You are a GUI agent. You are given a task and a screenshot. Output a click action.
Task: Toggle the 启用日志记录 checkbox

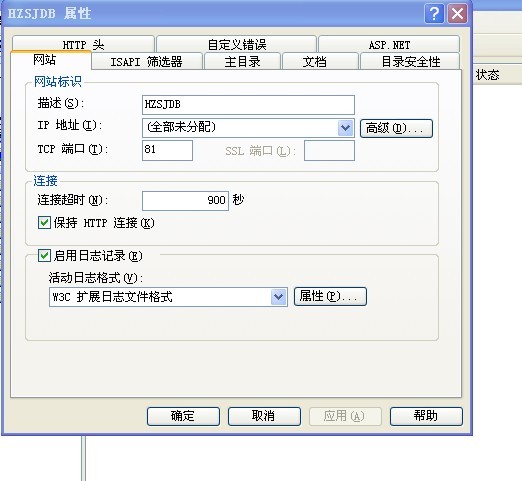coord(44,256)
